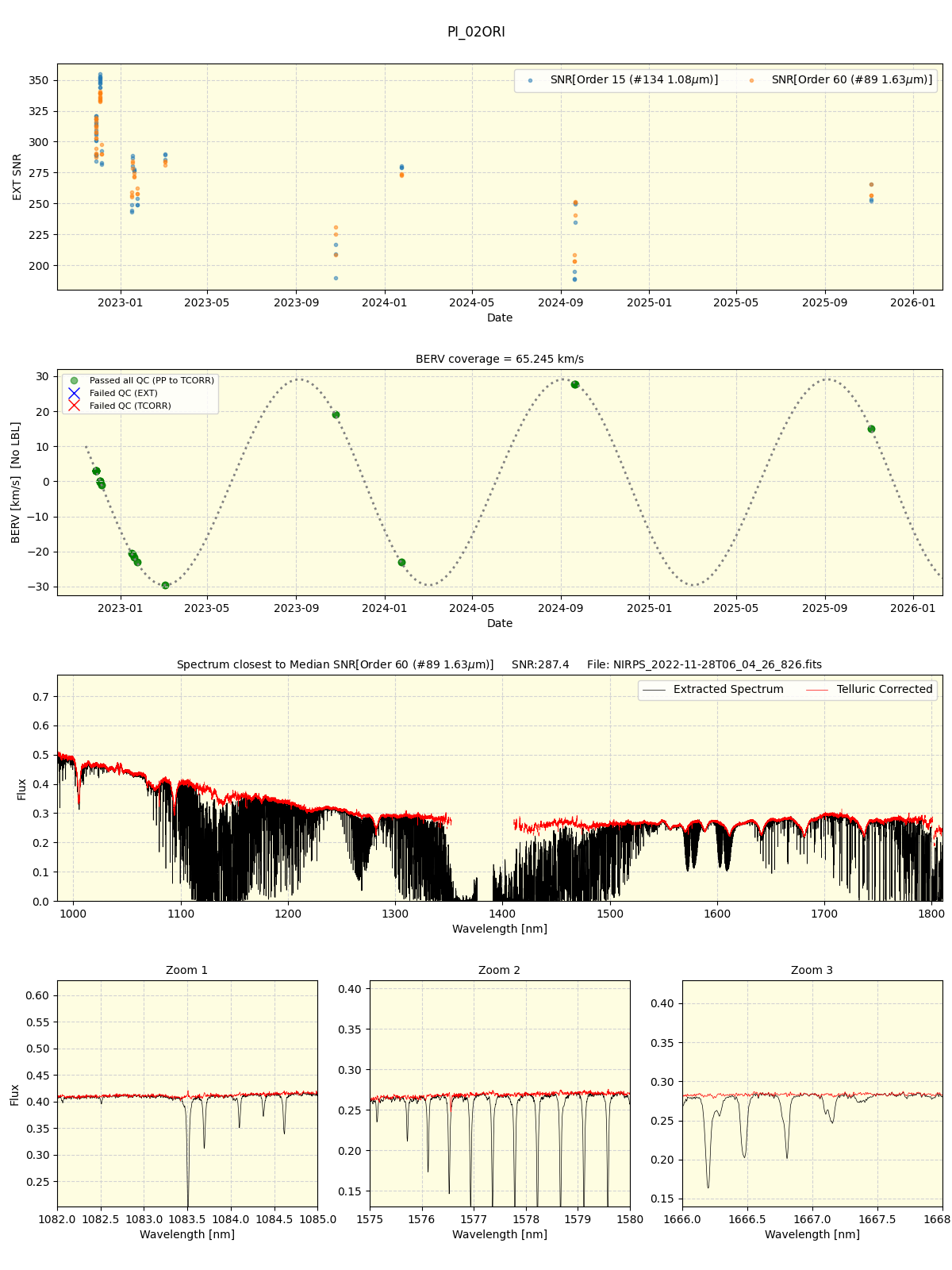The height and width of the screenshot is (1270, 952).
Task: Click the BERV [km/s] [No LBL] axis label
Action: tap(16, 483)
